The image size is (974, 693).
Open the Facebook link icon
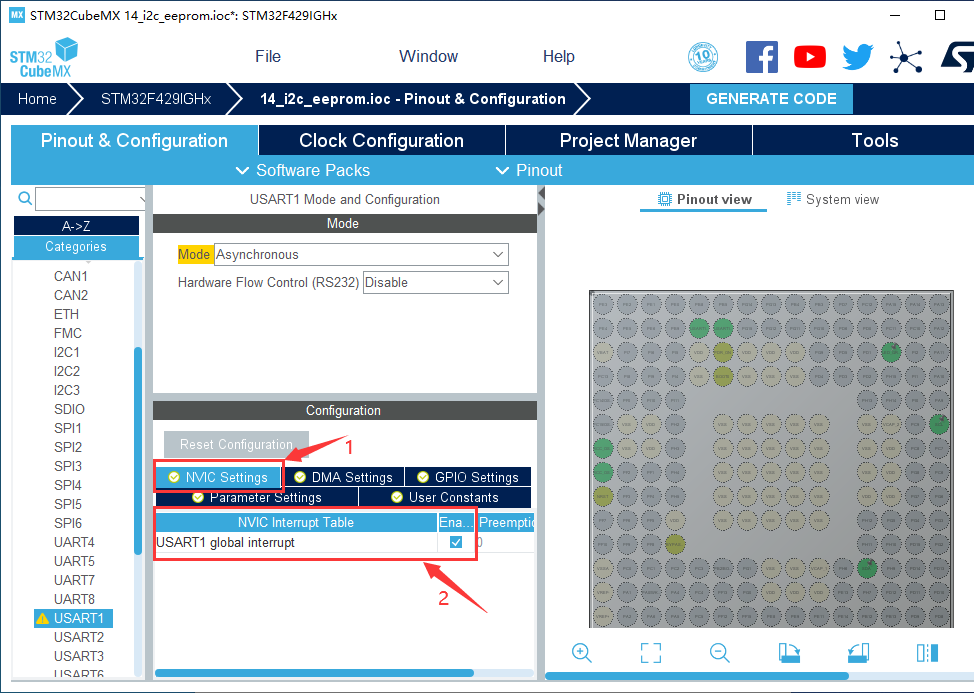762,57
